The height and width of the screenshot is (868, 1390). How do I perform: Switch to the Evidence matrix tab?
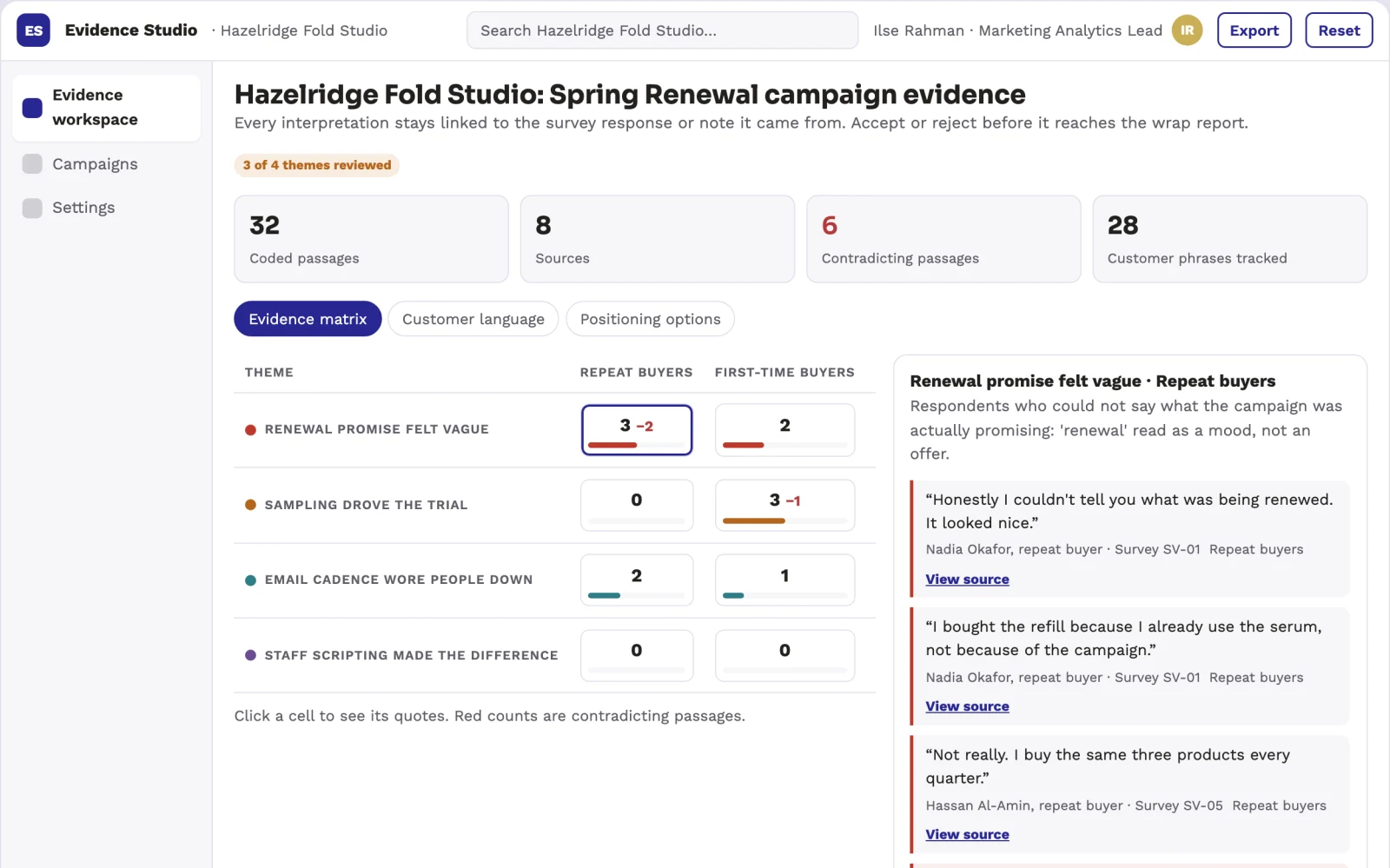click(x=308, y=319)
